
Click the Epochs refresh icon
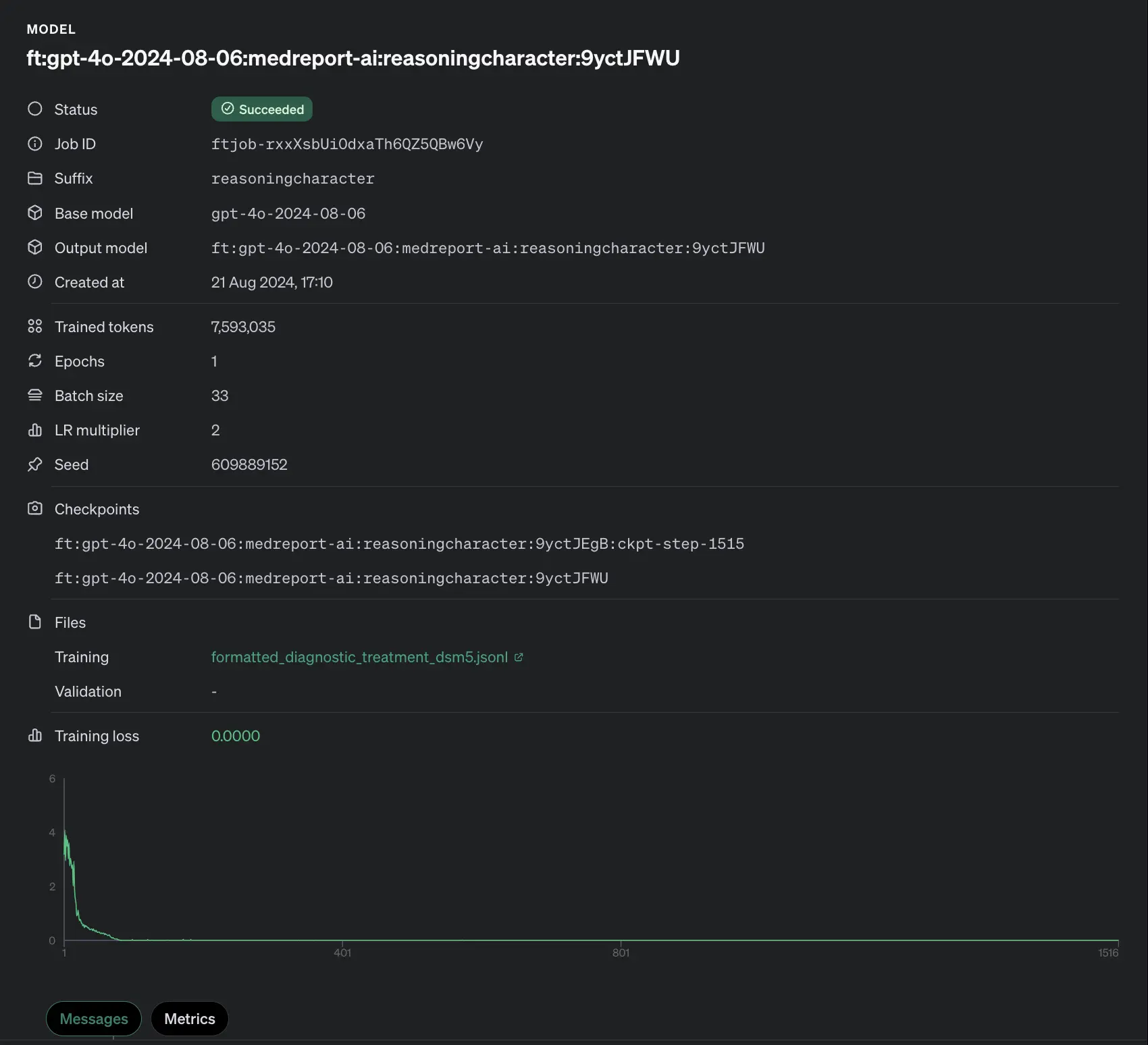click(x=35, y=360)
